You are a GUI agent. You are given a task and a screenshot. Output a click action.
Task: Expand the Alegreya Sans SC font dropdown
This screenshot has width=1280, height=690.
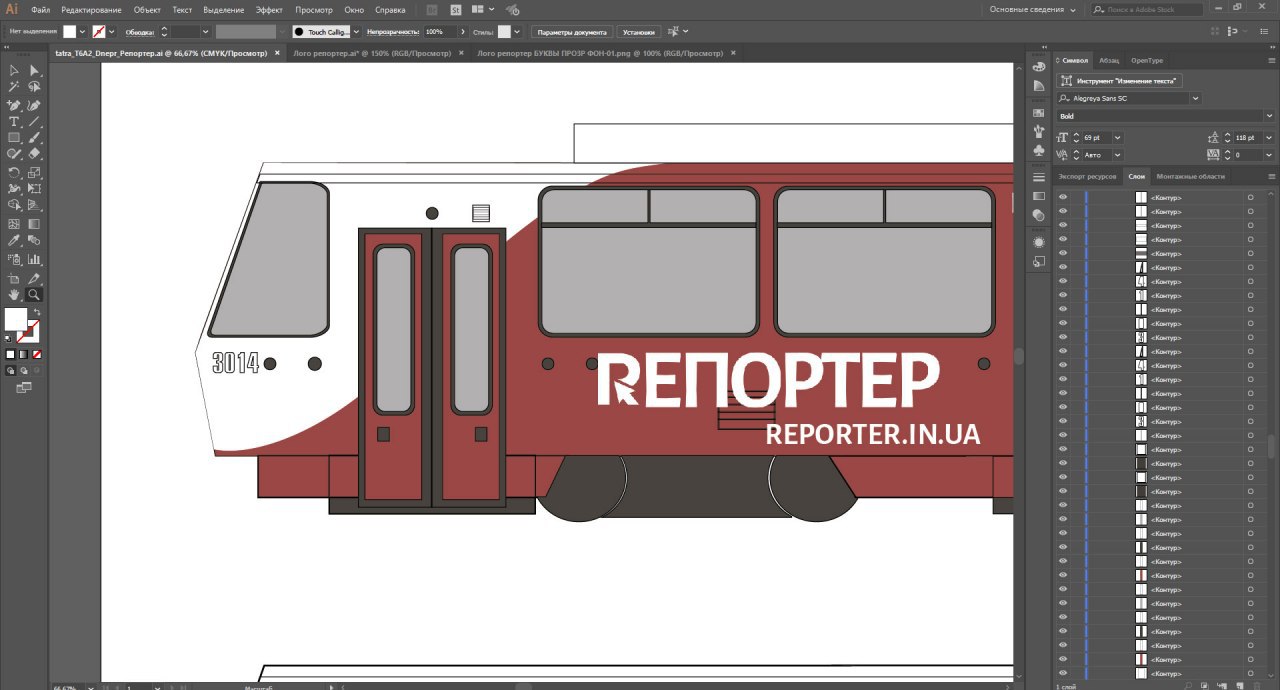click(x=1196, y=99)
